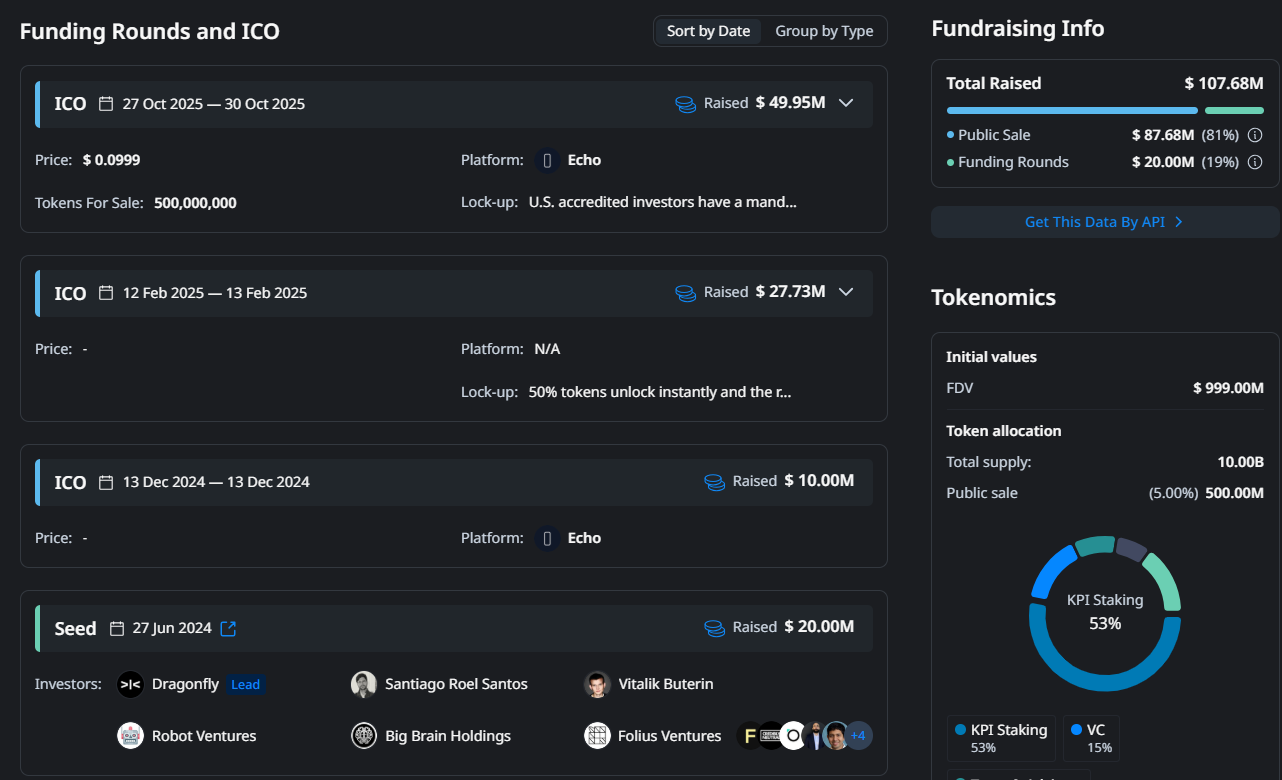Viewport: 1282px width, 780px height.
Task: Open Vitalik Buterin's investor avatar
Action: [x=596, y=684]
